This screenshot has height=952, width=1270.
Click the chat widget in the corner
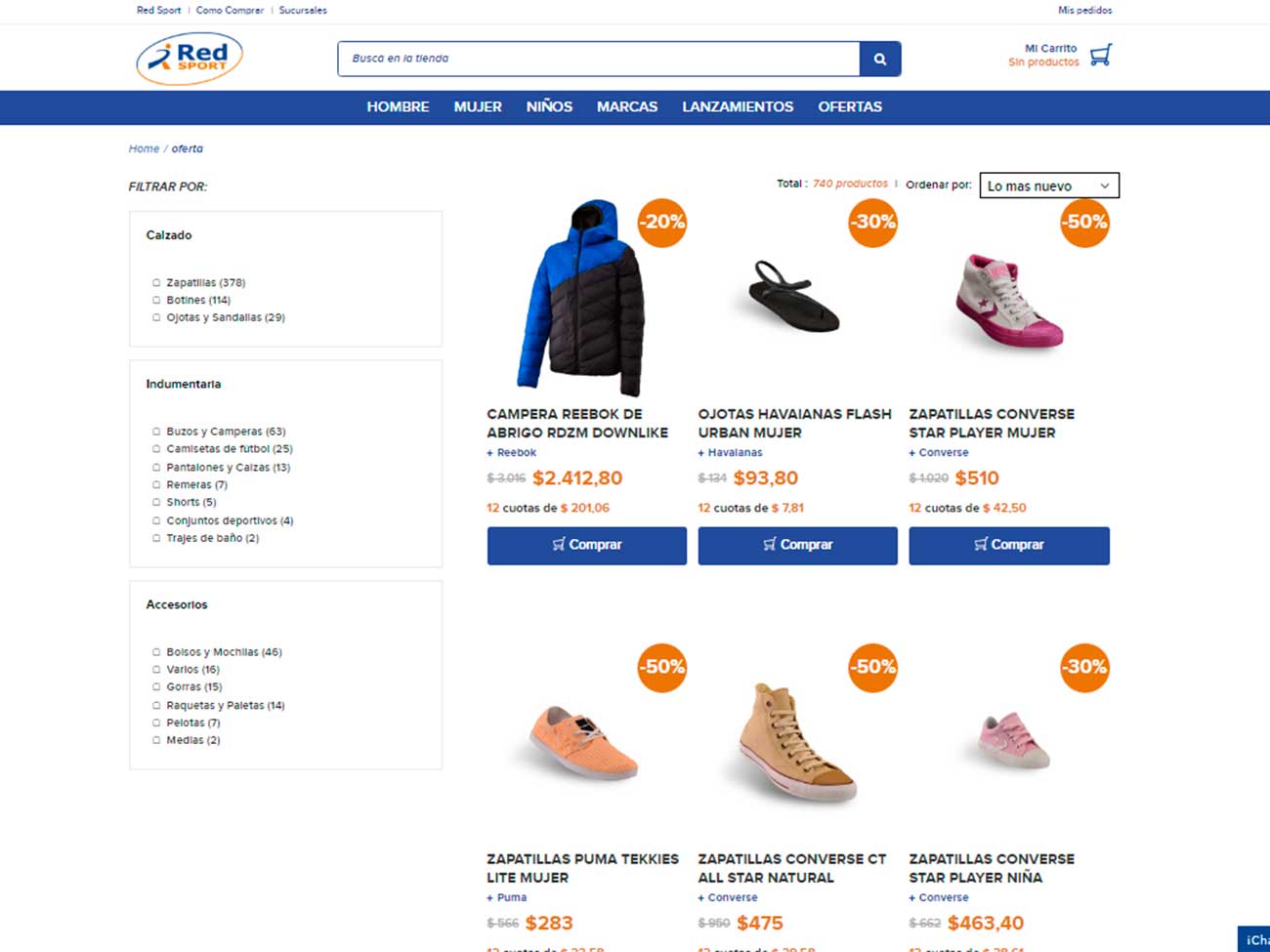[x=1255, y=939]
